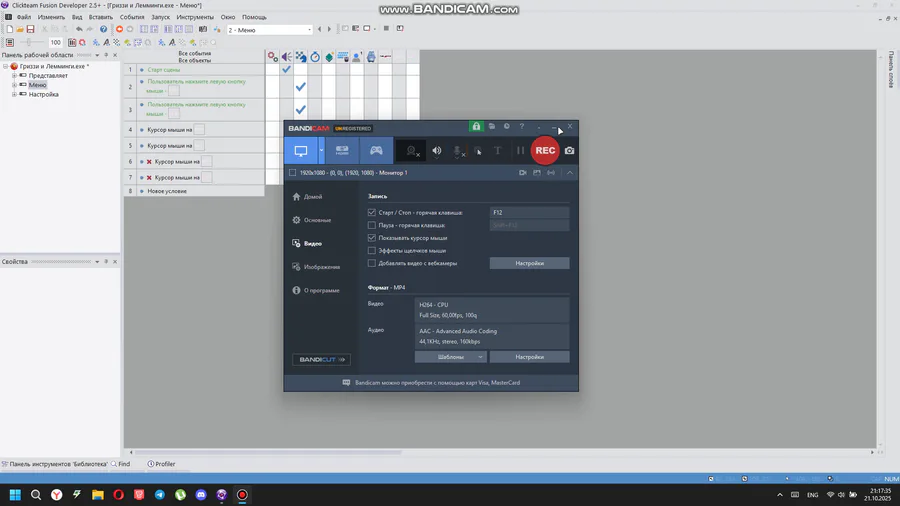900x506 pixels.
Task: Click the speaker sound icon in Bandicam
Action: (x=437, y=151)
